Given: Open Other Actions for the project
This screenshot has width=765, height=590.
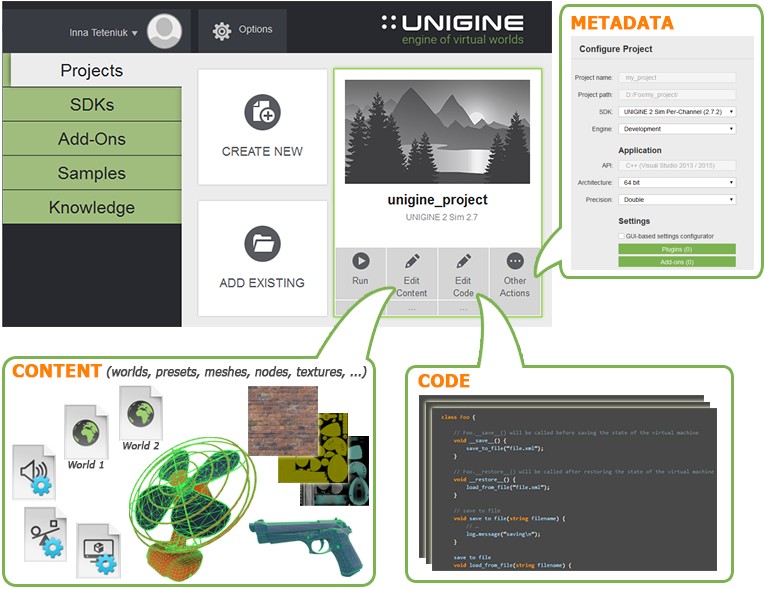Looking at the screenshot, I should click(514, 261).
